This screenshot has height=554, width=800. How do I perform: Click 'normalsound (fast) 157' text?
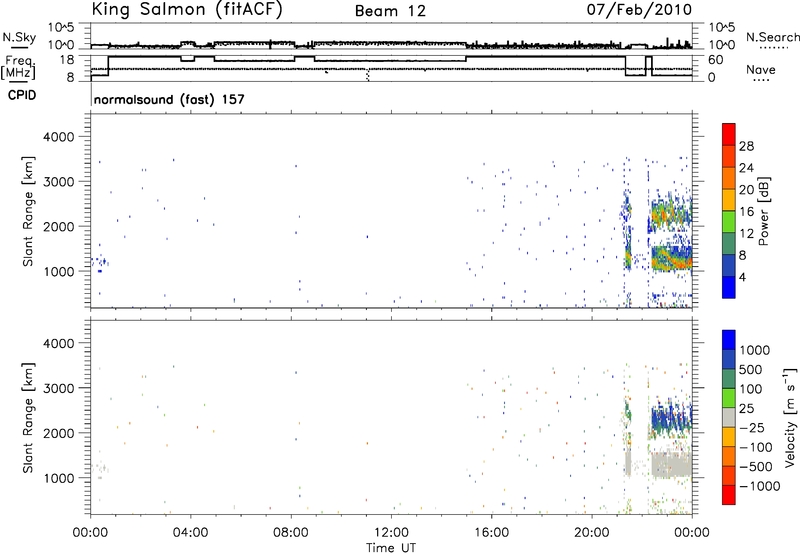coord(169,99)
